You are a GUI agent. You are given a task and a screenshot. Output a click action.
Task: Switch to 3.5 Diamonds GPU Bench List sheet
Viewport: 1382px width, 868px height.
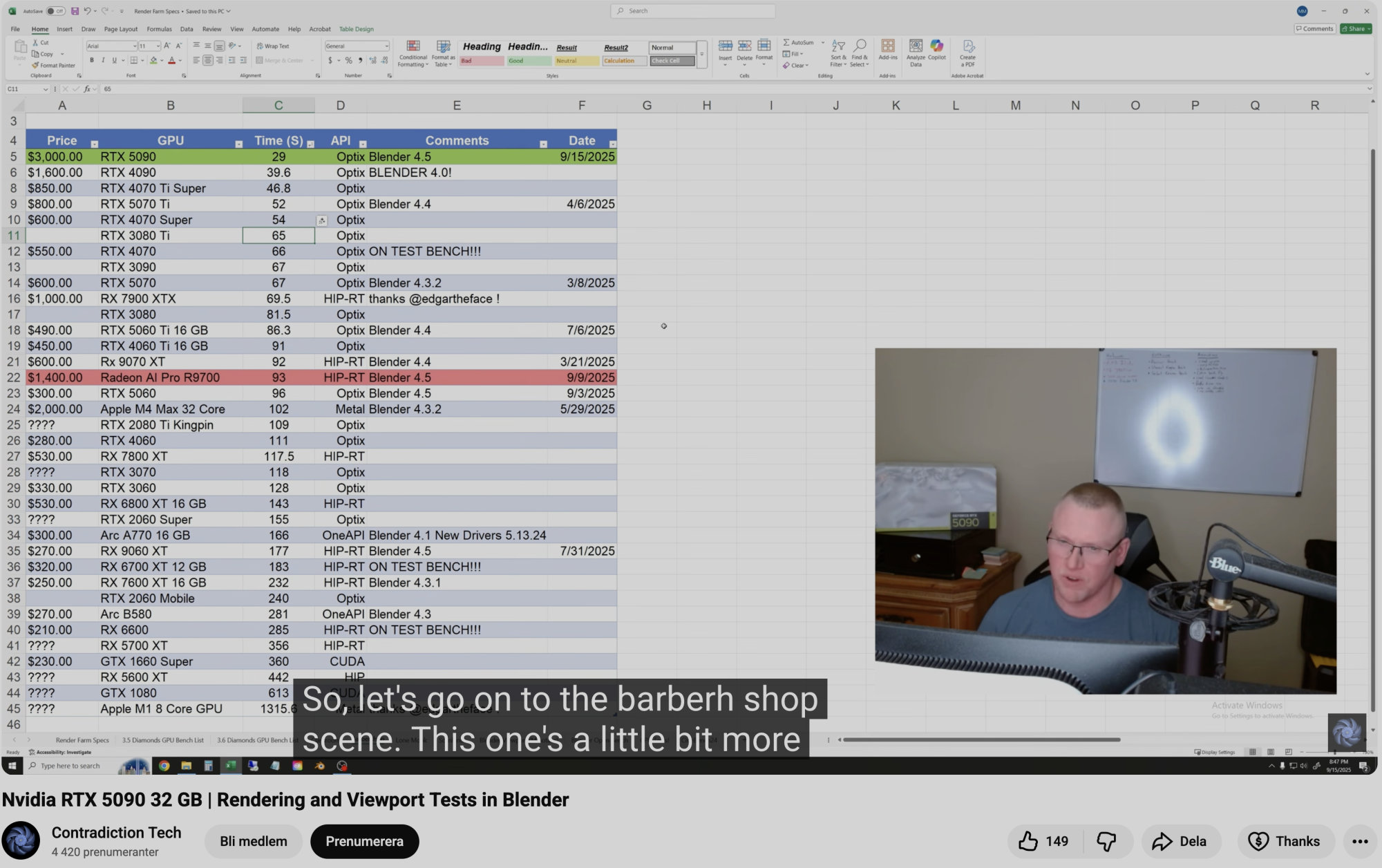162,740
